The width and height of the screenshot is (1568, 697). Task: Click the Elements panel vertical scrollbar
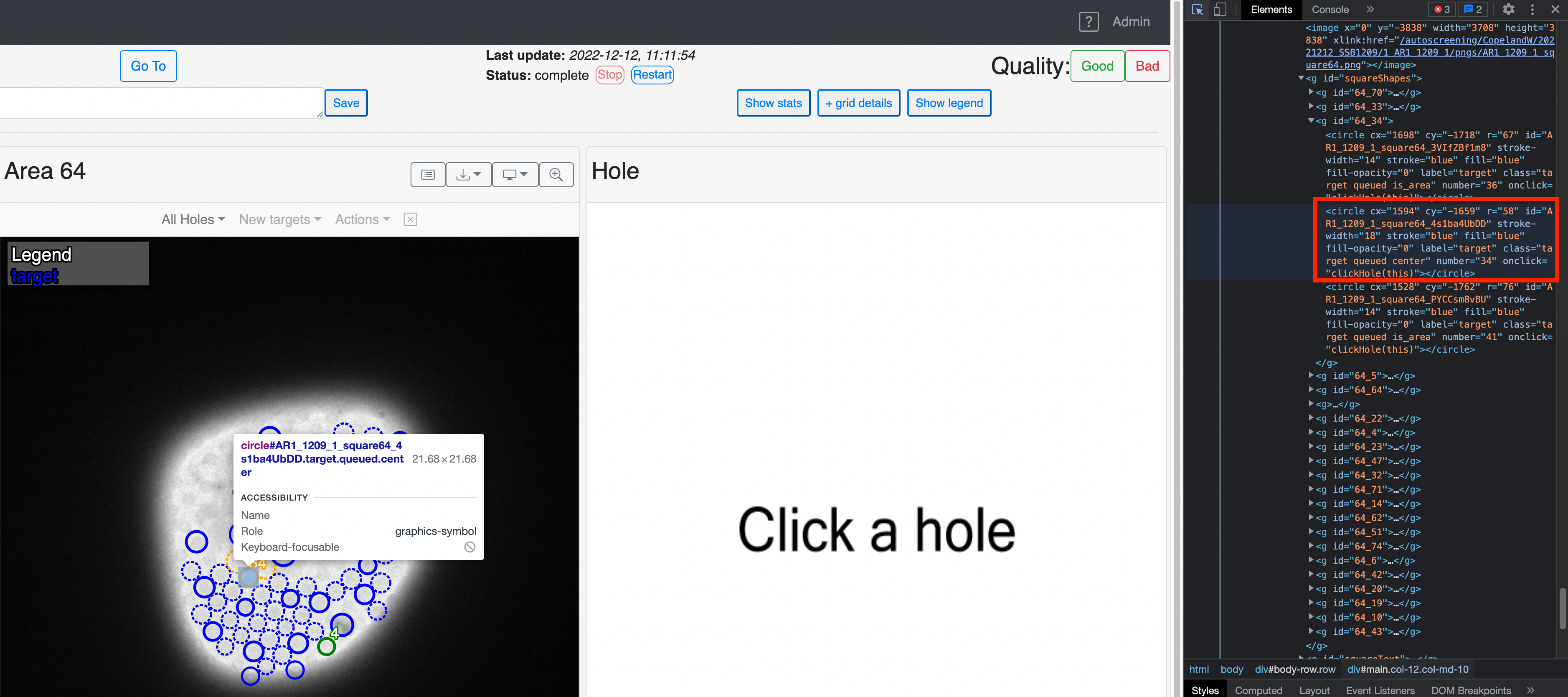coord(1562,608)
